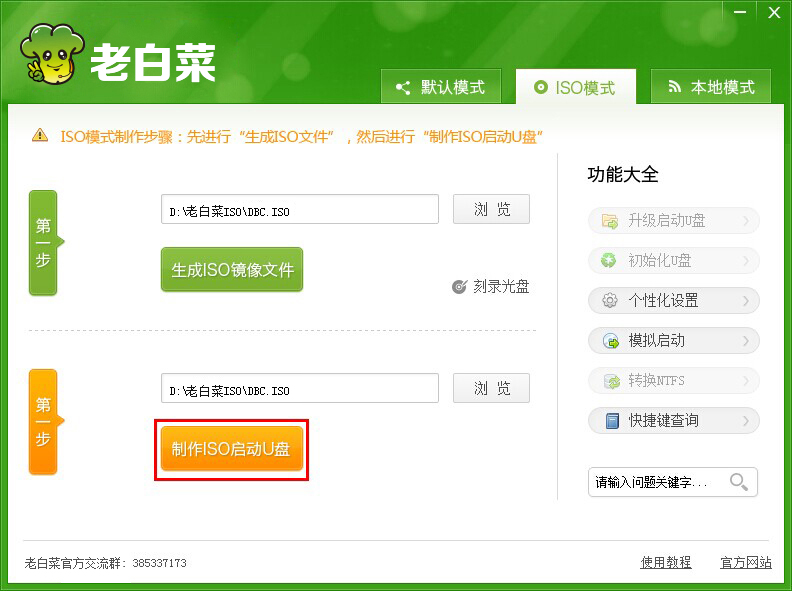Viewport: 792px width, 591px height.
Task: Open the 官方网站 link
Action: [746, 562]
